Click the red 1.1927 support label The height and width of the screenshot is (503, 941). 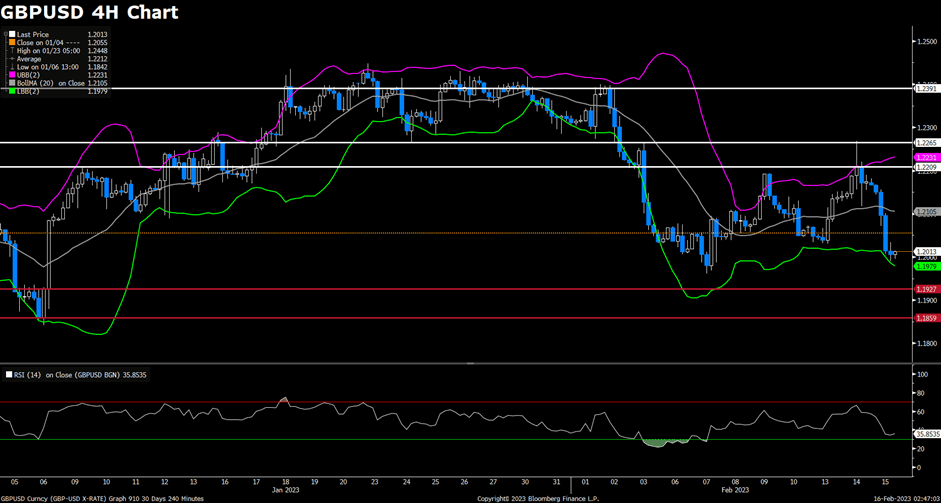tap(925, 289)
